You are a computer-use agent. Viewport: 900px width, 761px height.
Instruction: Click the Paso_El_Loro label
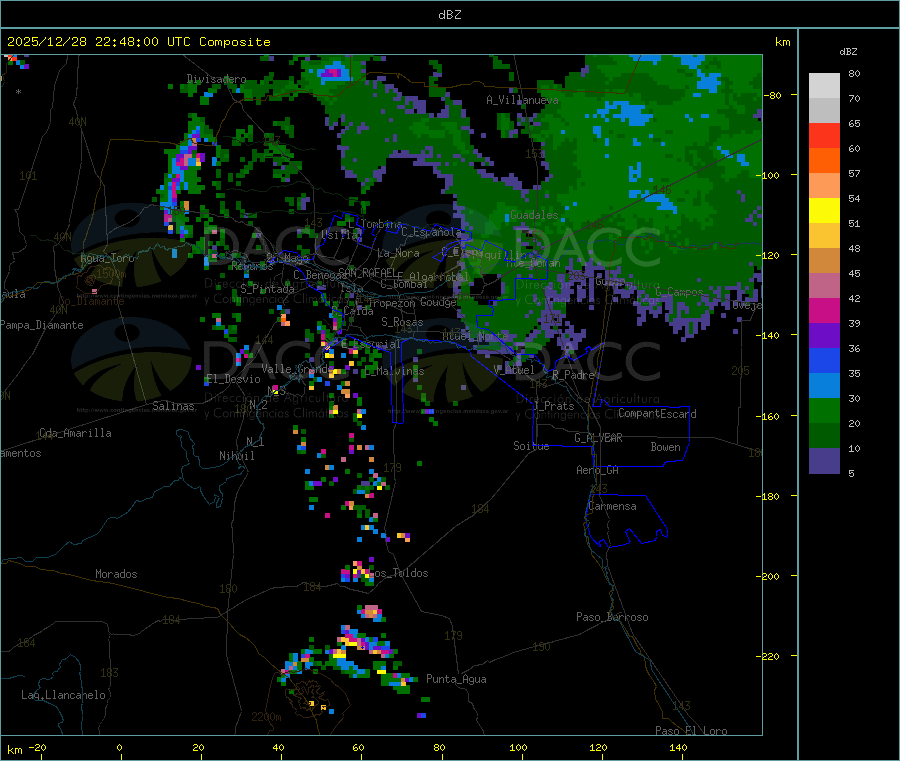point(691,731)
